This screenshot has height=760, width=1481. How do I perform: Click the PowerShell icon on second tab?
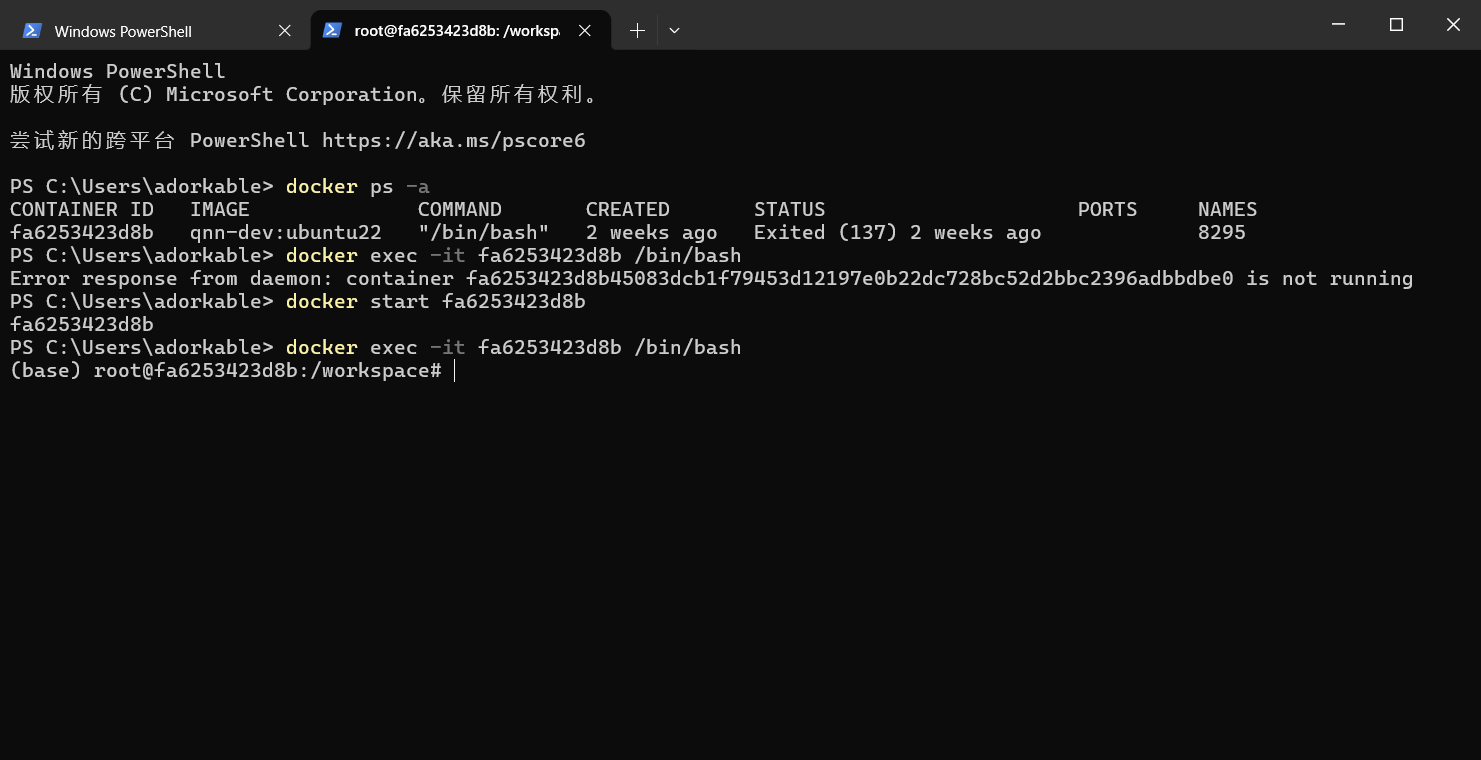pos(332,31)
